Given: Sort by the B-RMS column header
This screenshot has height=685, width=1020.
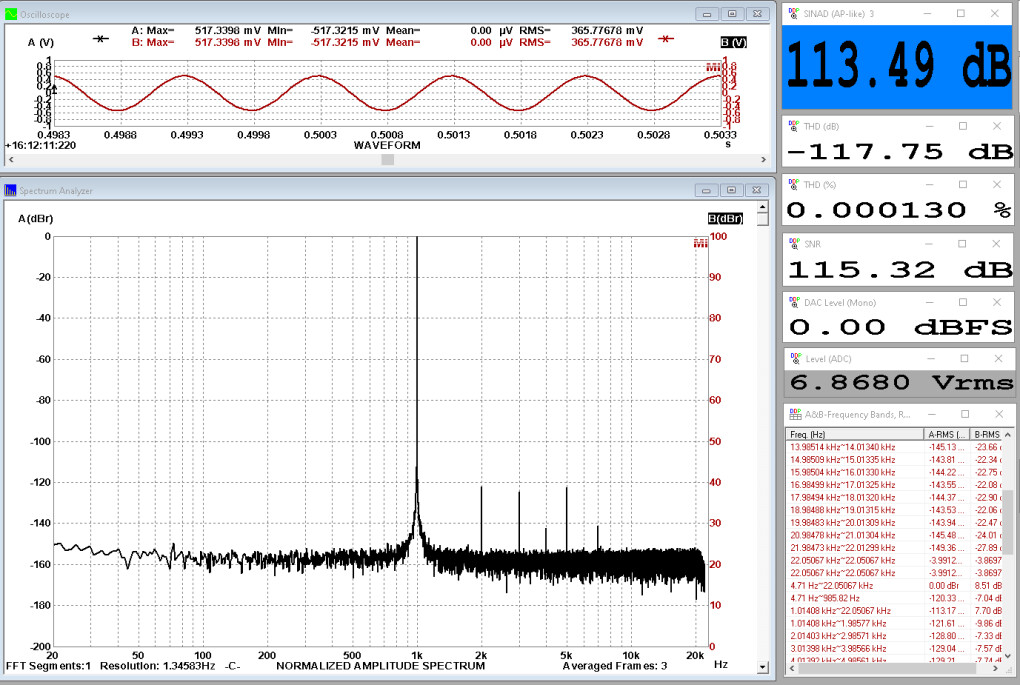Looking at the screenshot, I should pos(986,434).
